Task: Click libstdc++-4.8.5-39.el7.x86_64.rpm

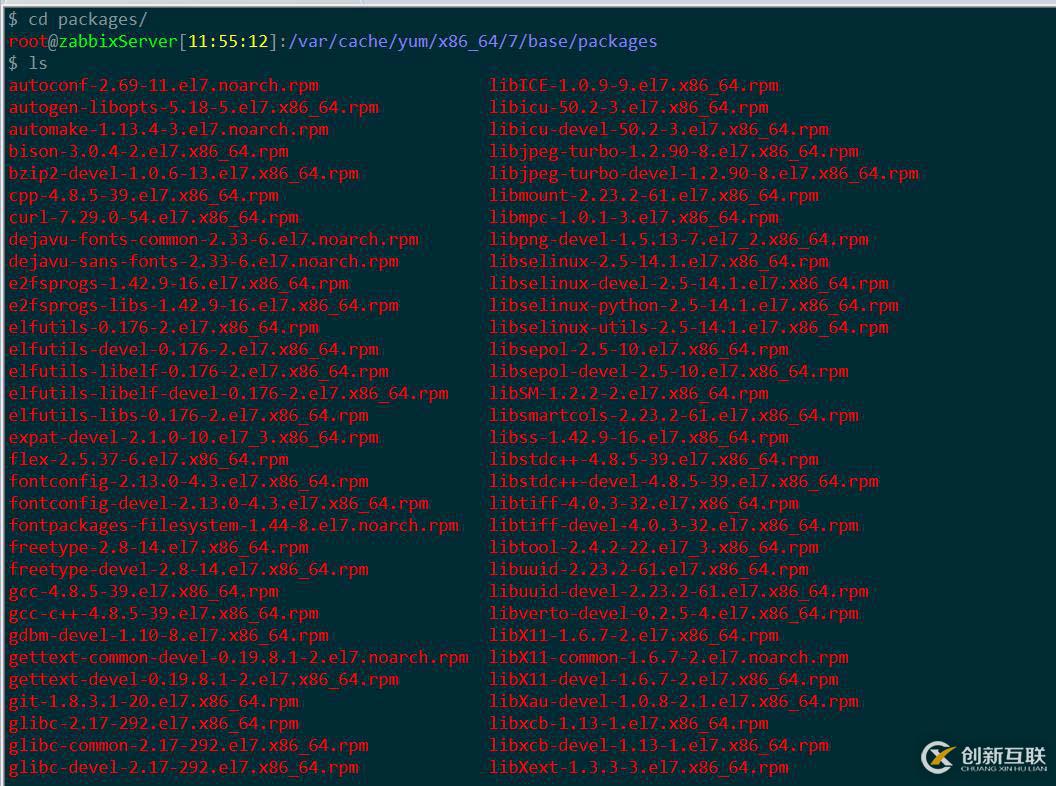Action: [x=654, y=459]
